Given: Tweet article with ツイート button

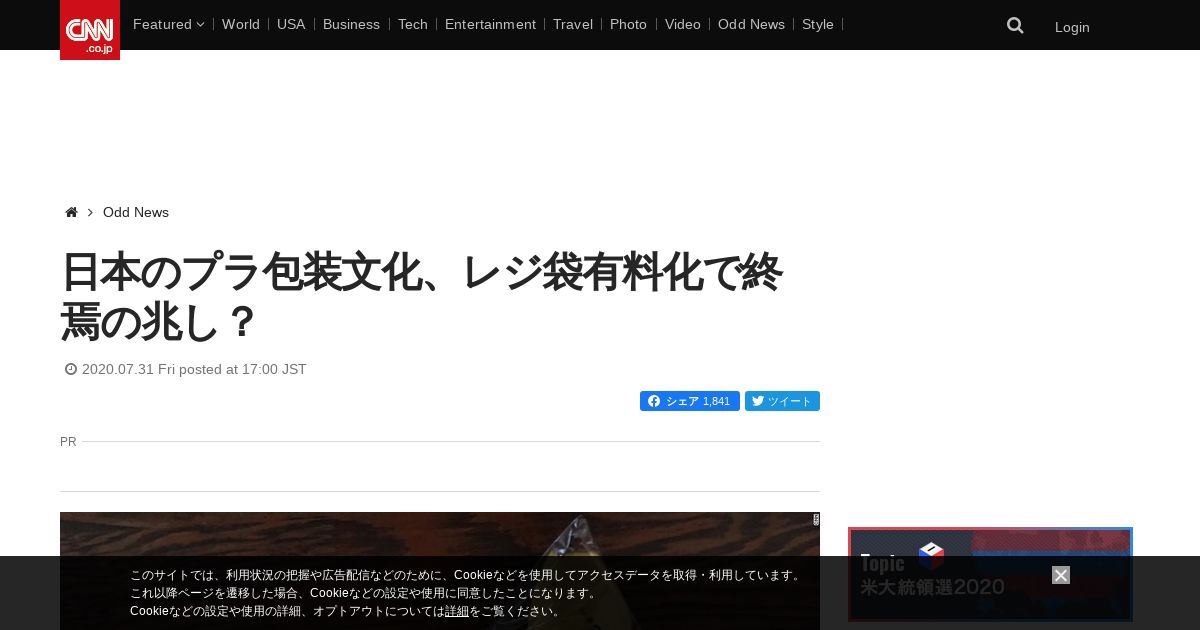Looking at the screenshot, I should point(782,401).
